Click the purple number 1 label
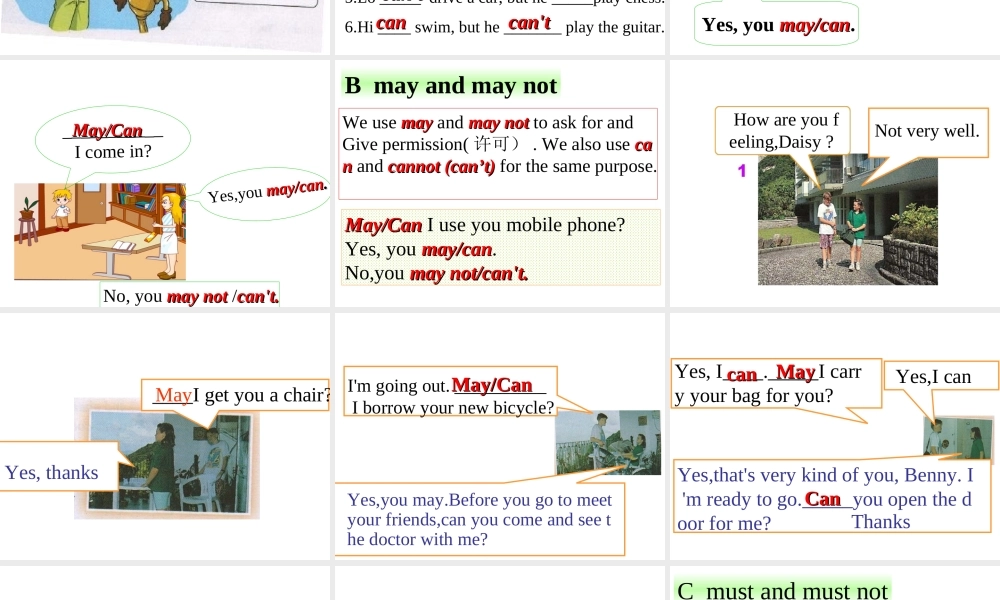The width and height of the screenshot is (1000, 600). click(742, 171)
